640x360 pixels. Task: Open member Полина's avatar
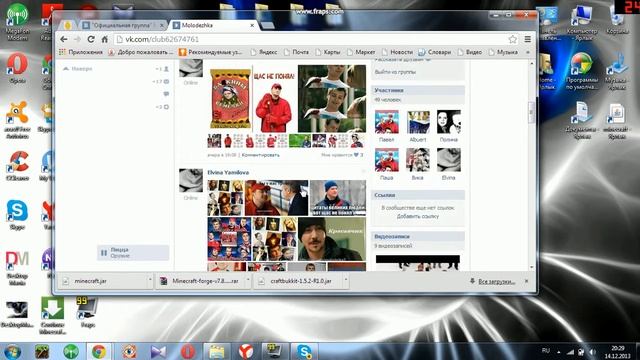coord(449,122)
